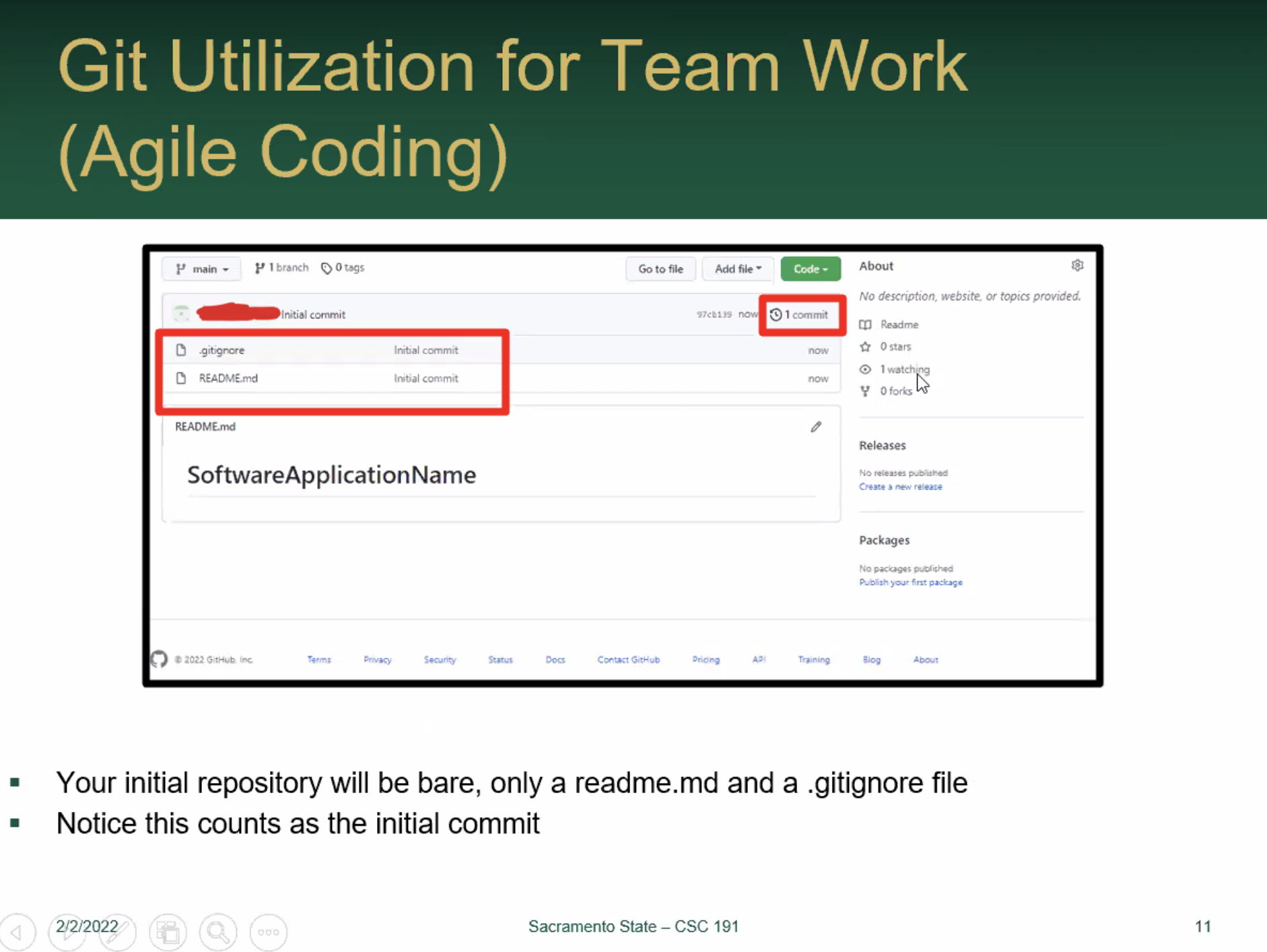Click the file icon next to README.md row
This screenshot has width=1267, height=952.
[x=180, y=378]
